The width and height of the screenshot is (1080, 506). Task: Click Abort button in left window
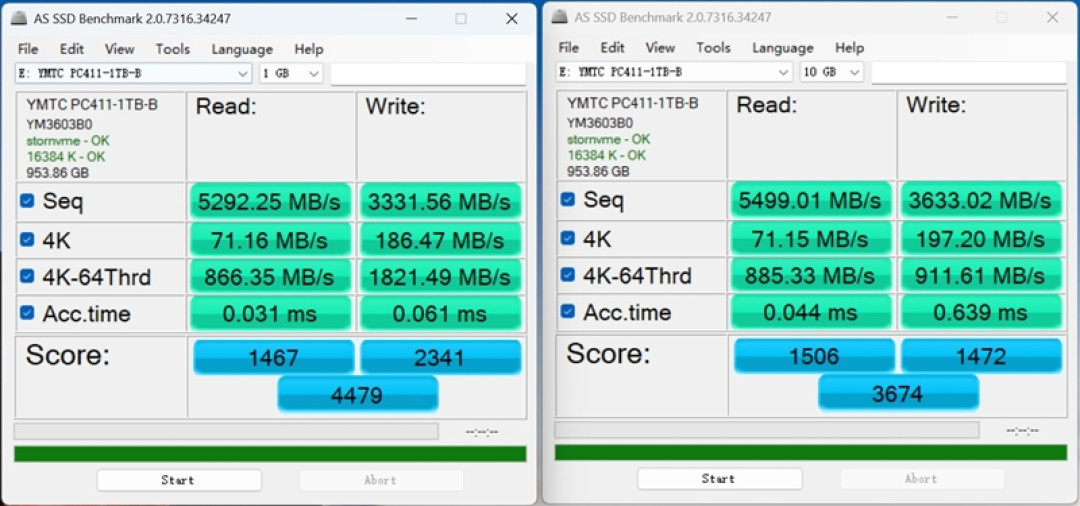[x=381, y=480]
